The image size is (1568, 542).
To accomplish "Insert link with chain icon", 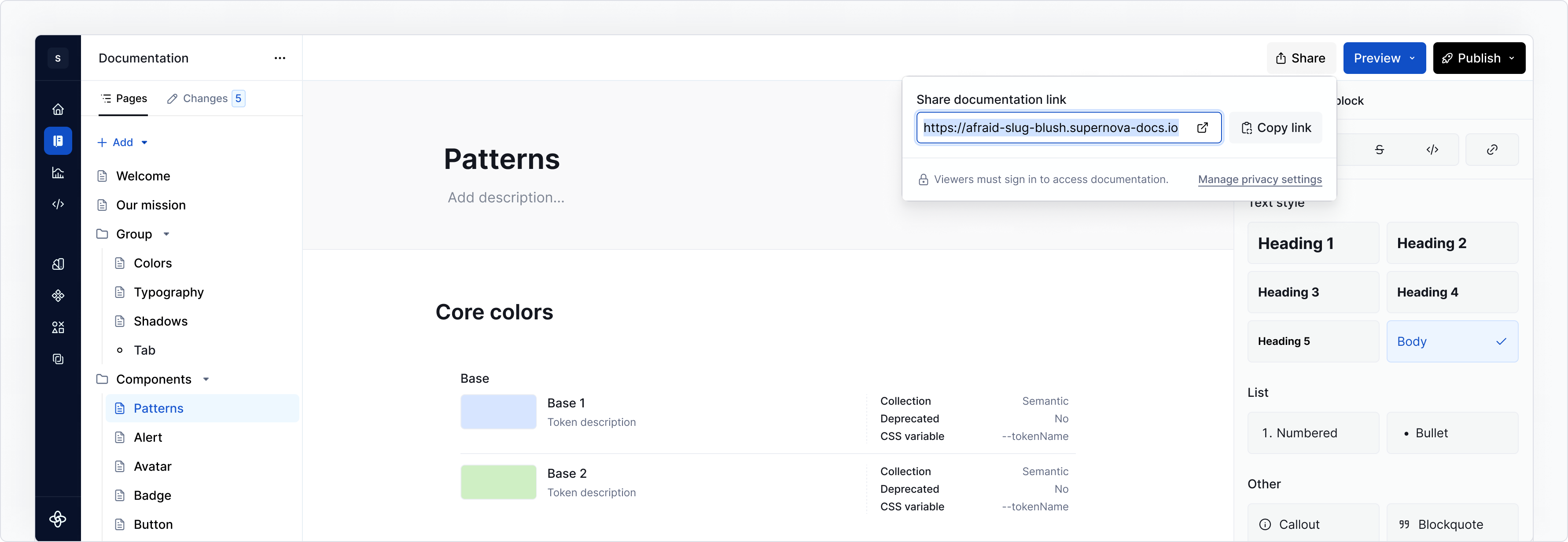I will coord(1492,150).
